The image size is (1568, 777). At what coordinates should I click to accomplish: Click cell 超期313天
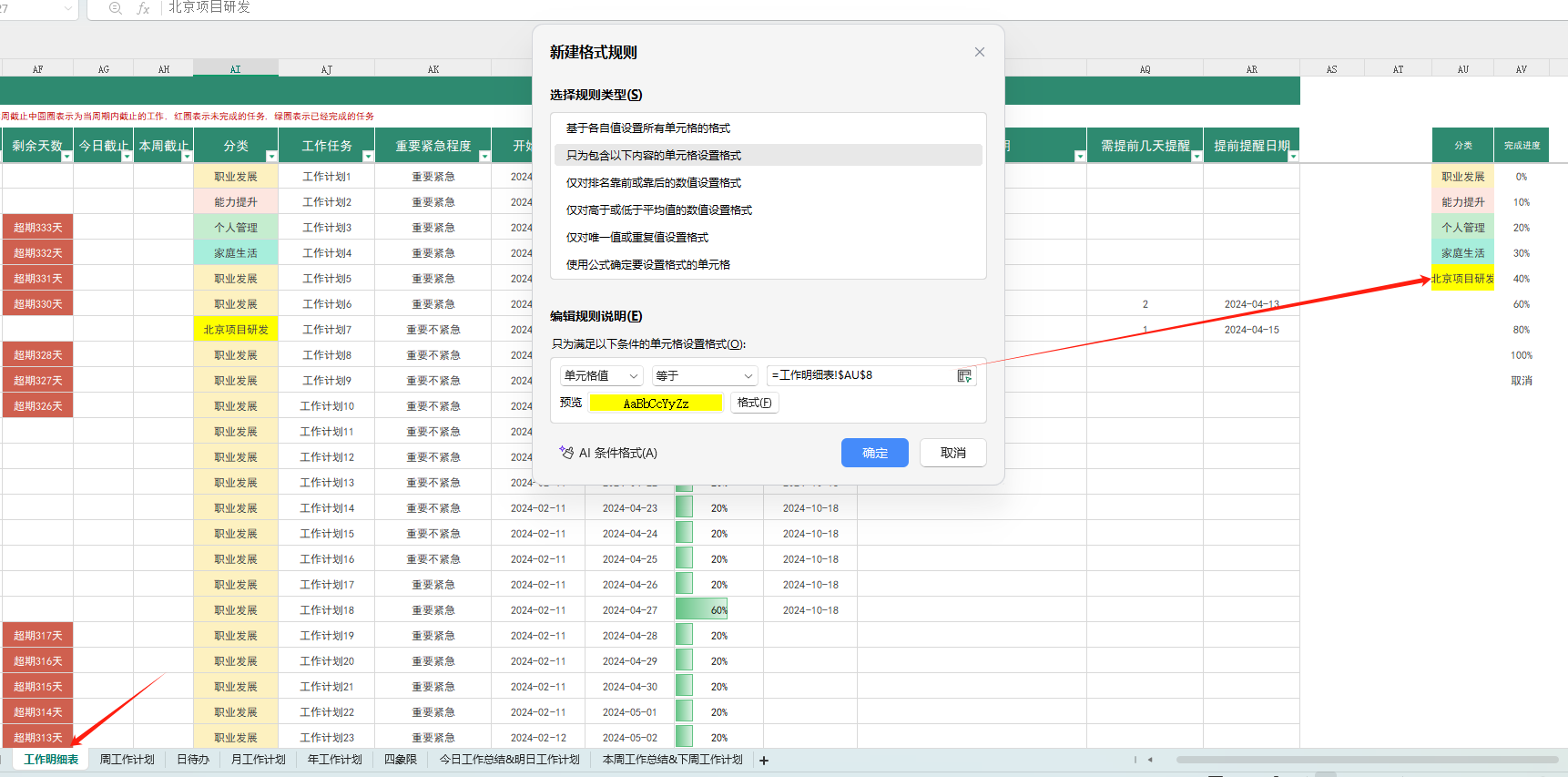coord(38,738)
